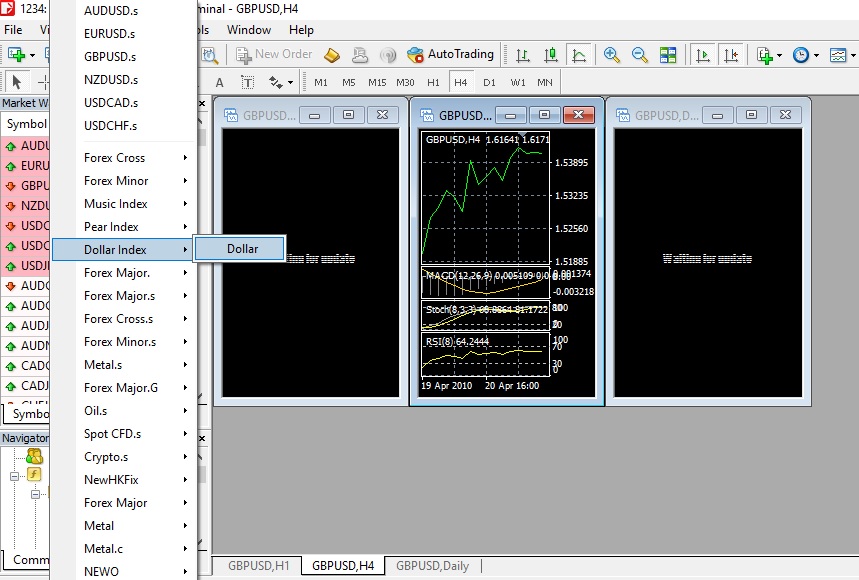Select the text label T tool
This screenshot has height=580, width=859.
coord(248,83)
